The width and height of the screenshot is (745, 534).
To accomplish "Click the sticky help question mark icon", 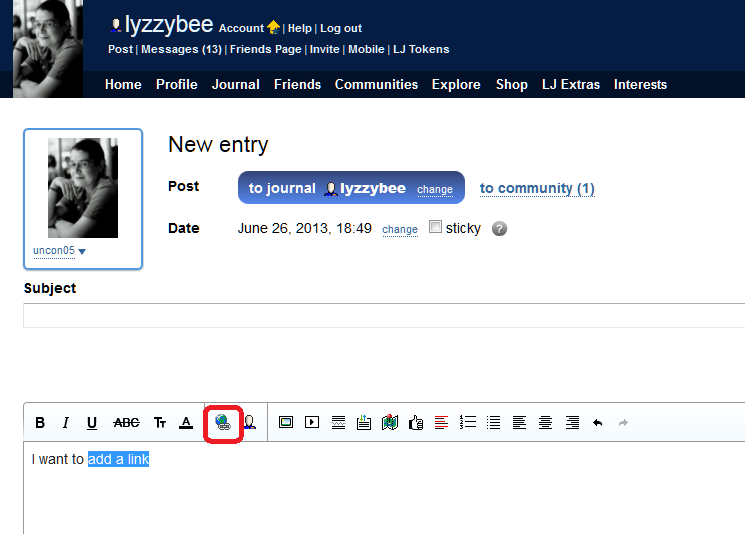I will point(500,228).
